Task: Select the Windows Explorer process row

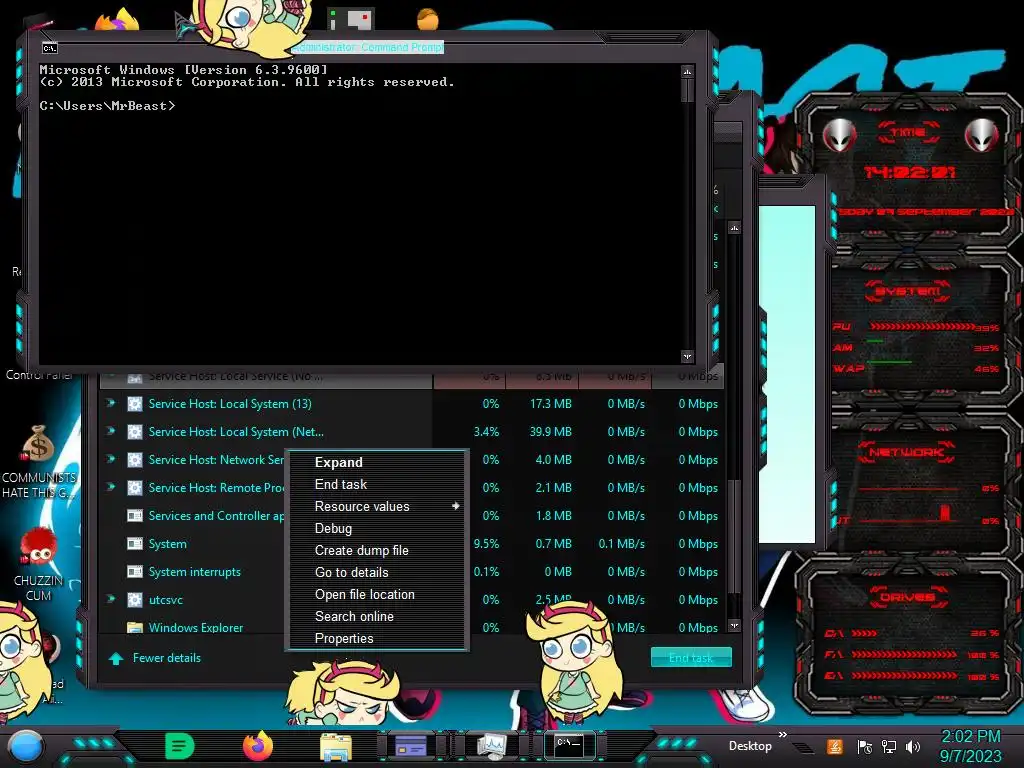Action: pyautogui.click(x=411, y=627)
